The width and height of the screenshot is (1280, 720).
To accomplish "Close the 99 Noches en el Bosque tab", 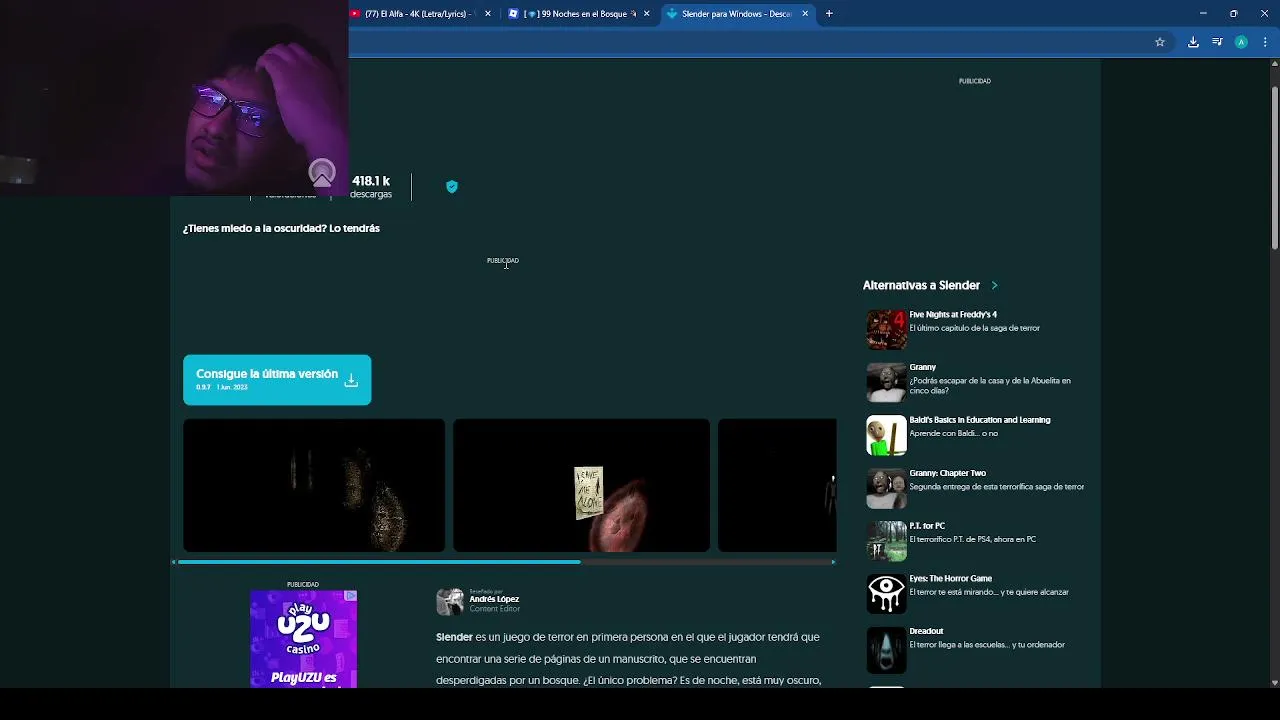I will coord(646,14).
